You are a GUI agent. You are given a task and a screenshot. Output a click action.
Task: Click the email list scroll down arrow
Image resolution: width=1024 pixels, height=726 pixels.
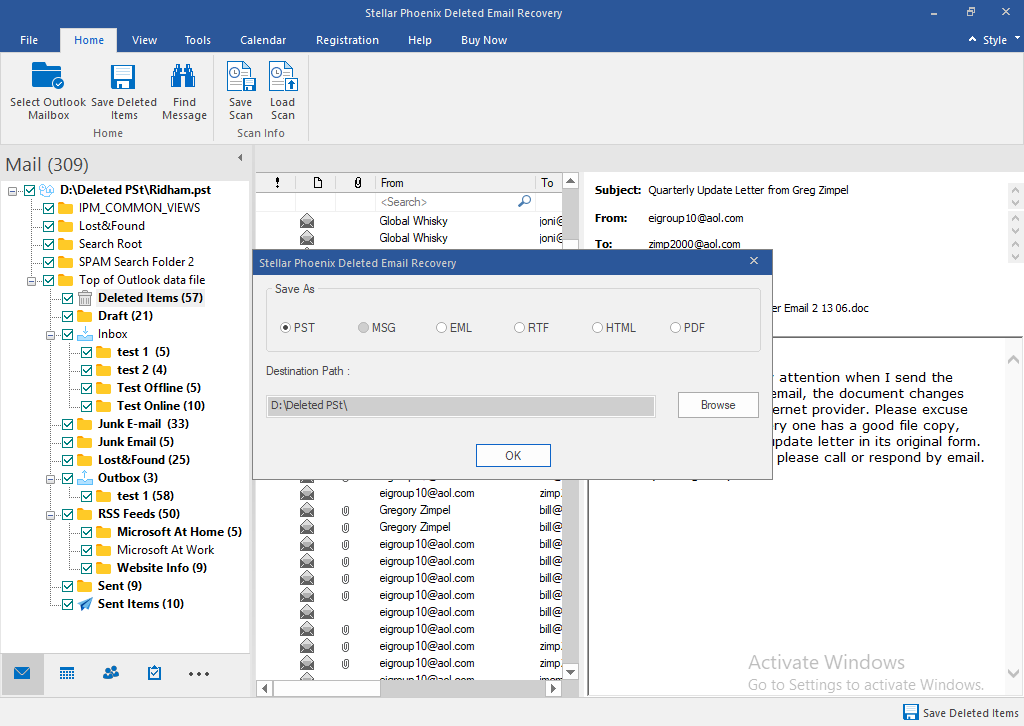pyautogui.click(x=570, y=672)
